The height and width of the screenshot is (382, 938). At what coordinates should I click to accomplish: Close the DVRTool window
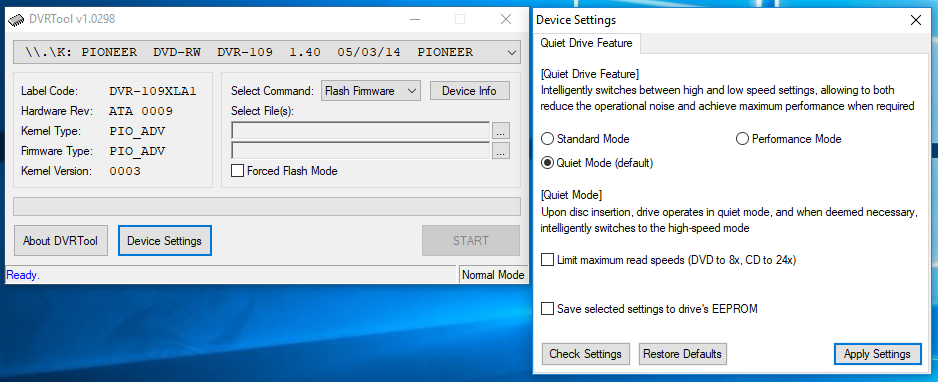coord(506,19)
